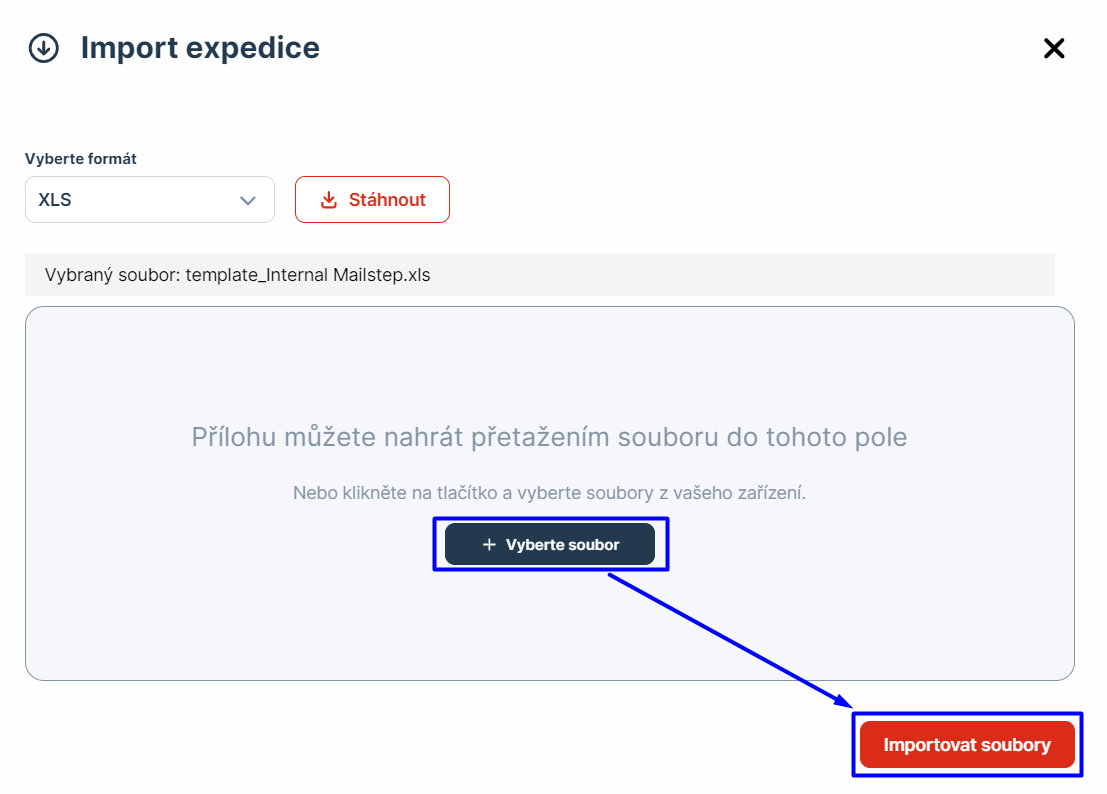
Task: Click the Import expedice dialog title
Action: click(x=200, y=48)
